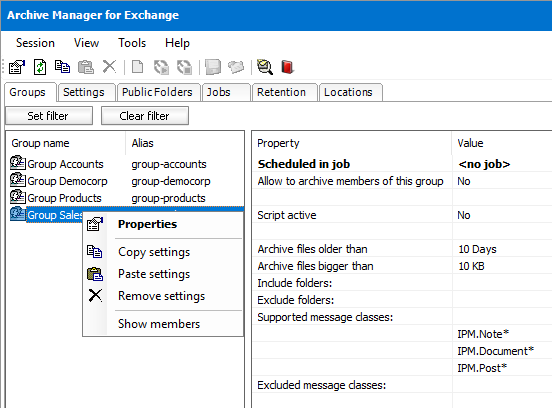
Task: Switch to the Settings tab
Action: pyautogui.click(x=87, y=92)
